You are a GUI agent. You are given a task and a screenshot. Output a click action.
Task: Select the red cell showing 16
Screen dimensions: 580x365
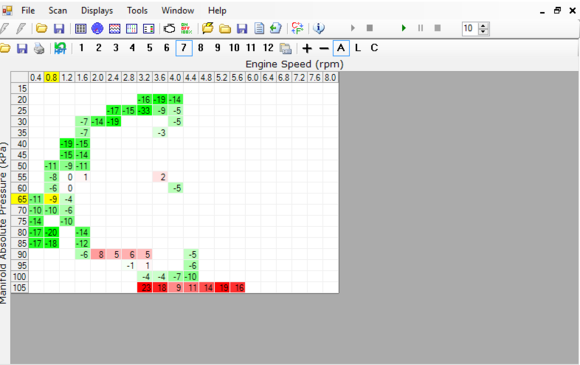click(x=237, y=287)
